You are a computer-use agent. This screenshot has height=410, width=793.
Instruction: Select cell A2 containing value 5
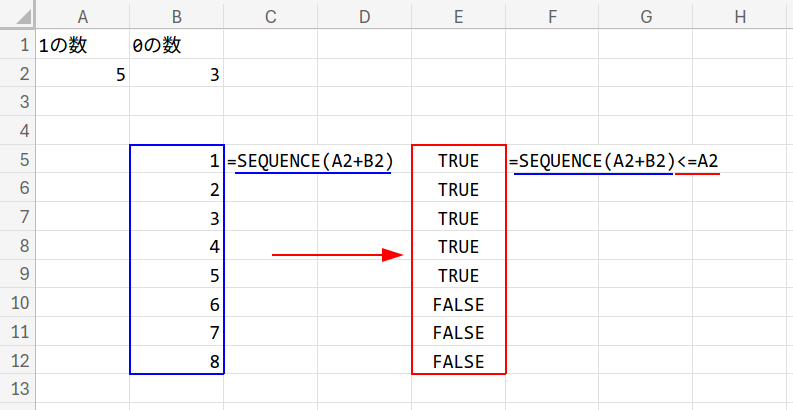(x=82, y=74)
